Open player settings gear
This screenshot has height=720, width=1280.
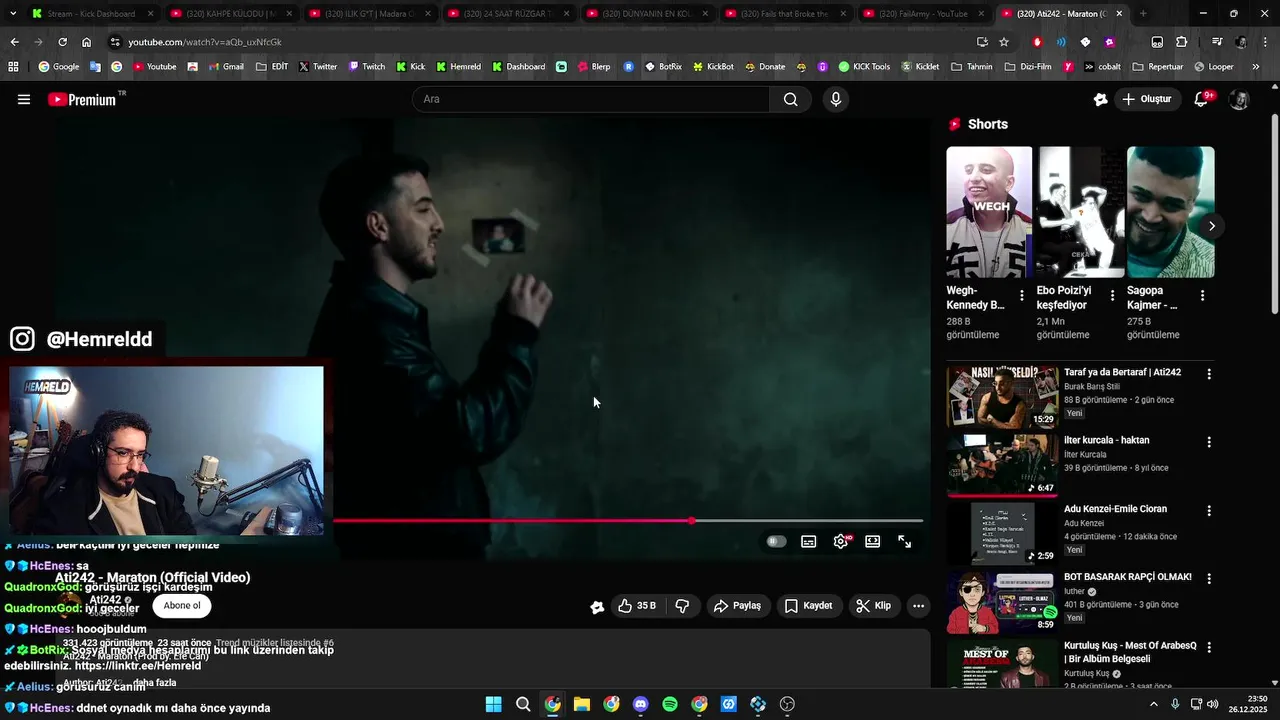(841, 541)
